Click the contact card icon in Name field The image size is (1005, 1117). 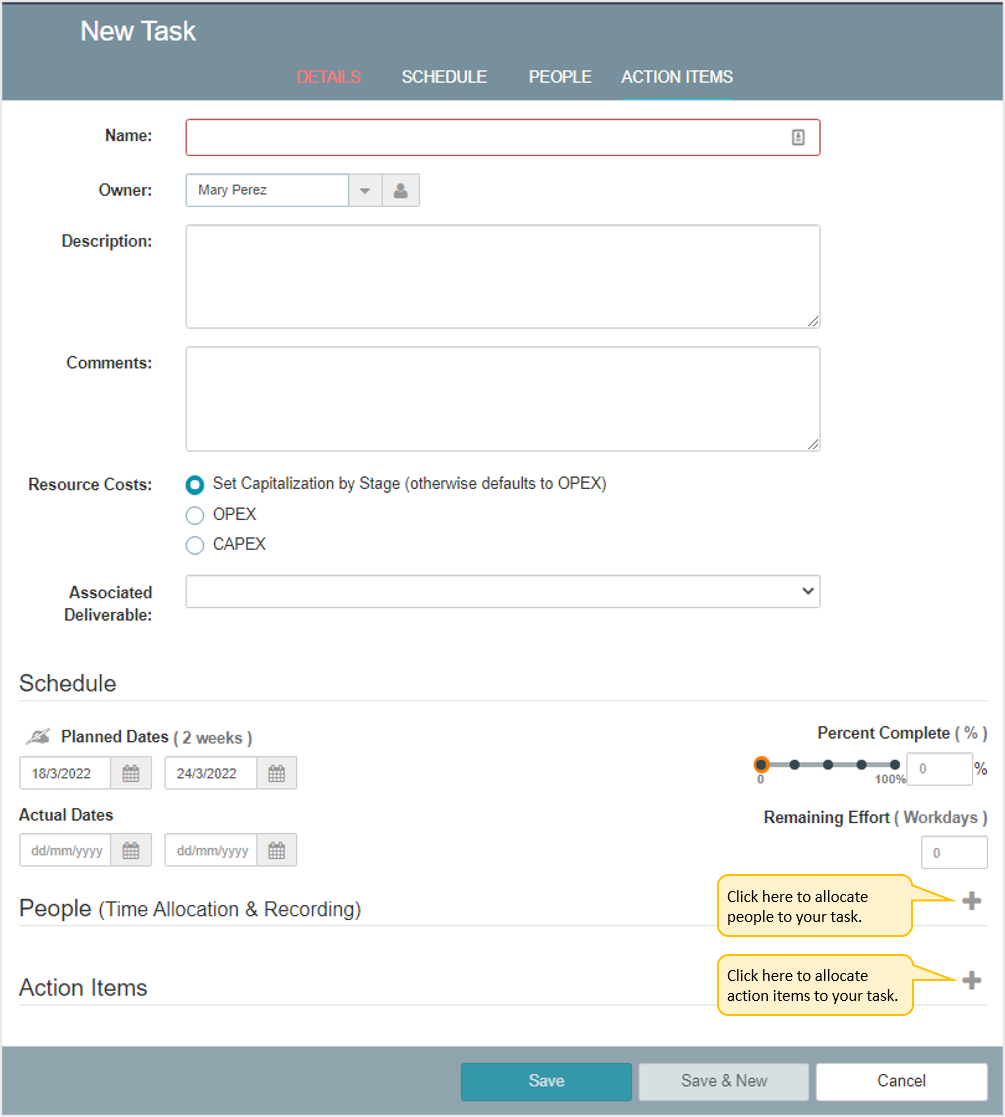[x=798, y=137]
